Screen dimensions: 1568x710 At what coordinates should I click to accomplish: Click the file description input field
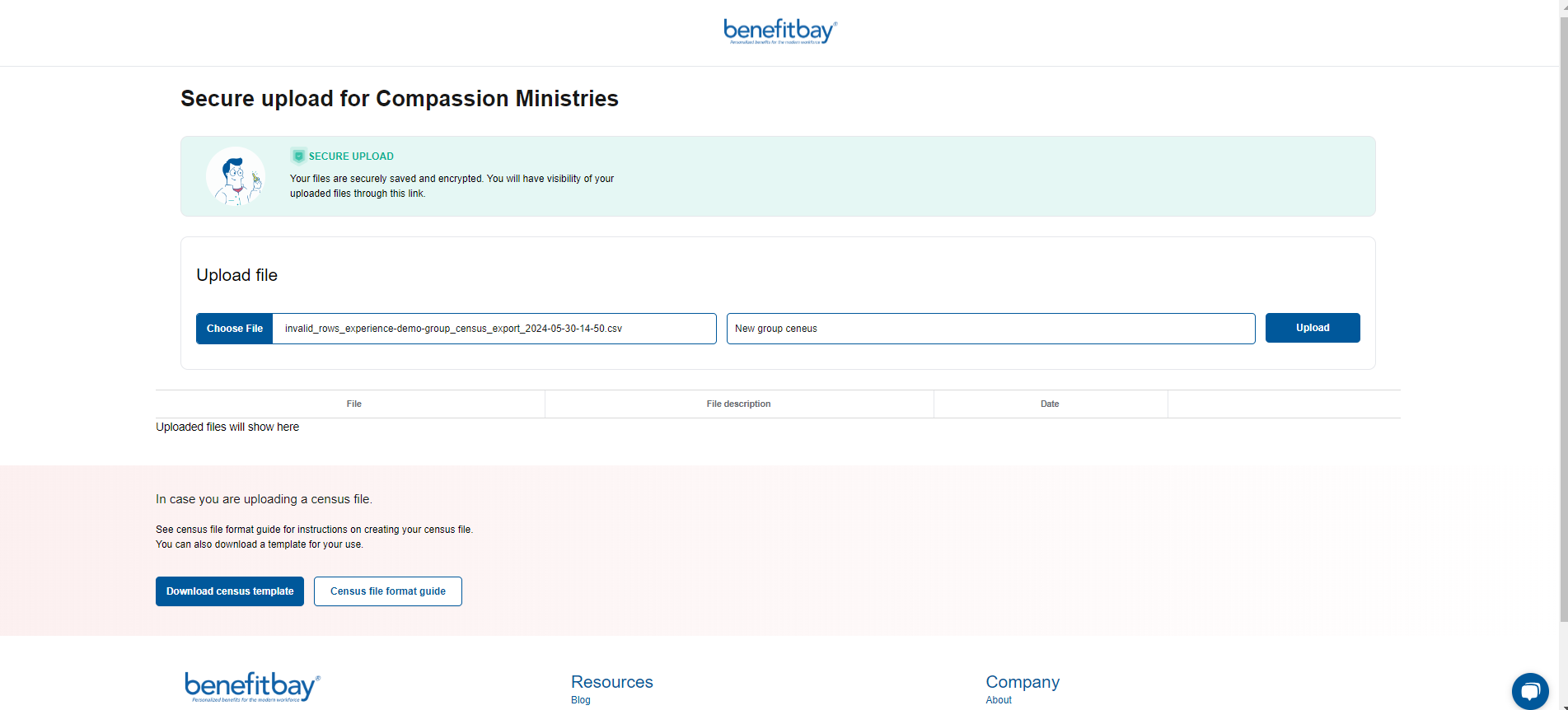tap(991, 328)
